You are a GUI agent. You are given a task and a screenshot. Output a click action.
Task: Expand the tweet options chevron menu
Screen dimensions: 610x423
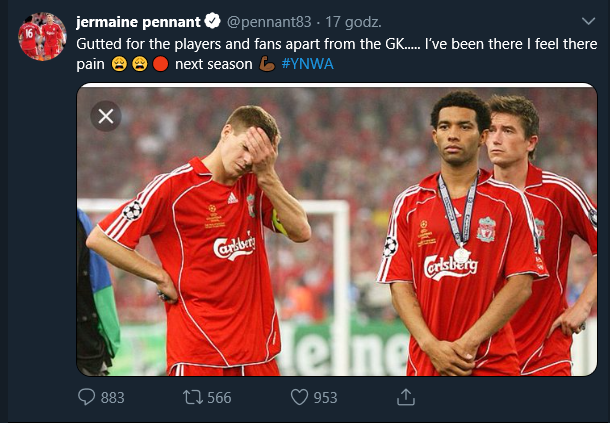point(587,21)
